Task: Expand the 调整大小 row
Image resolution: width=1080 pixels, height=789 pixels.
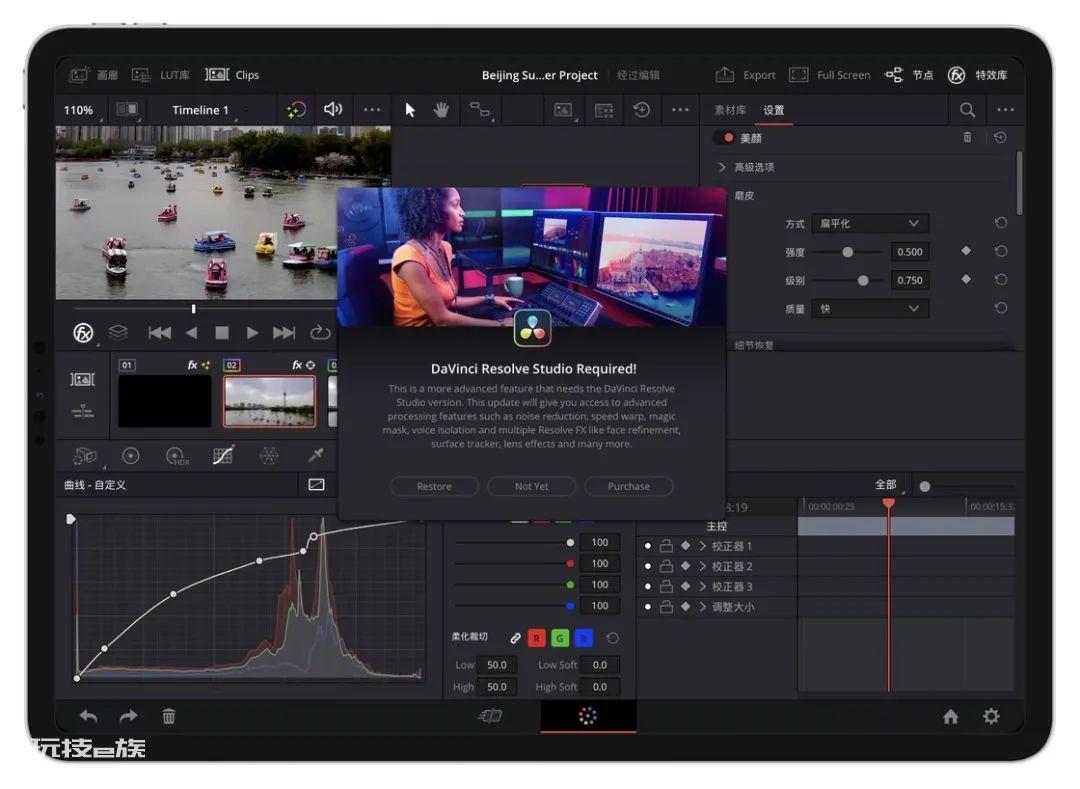Action: coord(703,607)
